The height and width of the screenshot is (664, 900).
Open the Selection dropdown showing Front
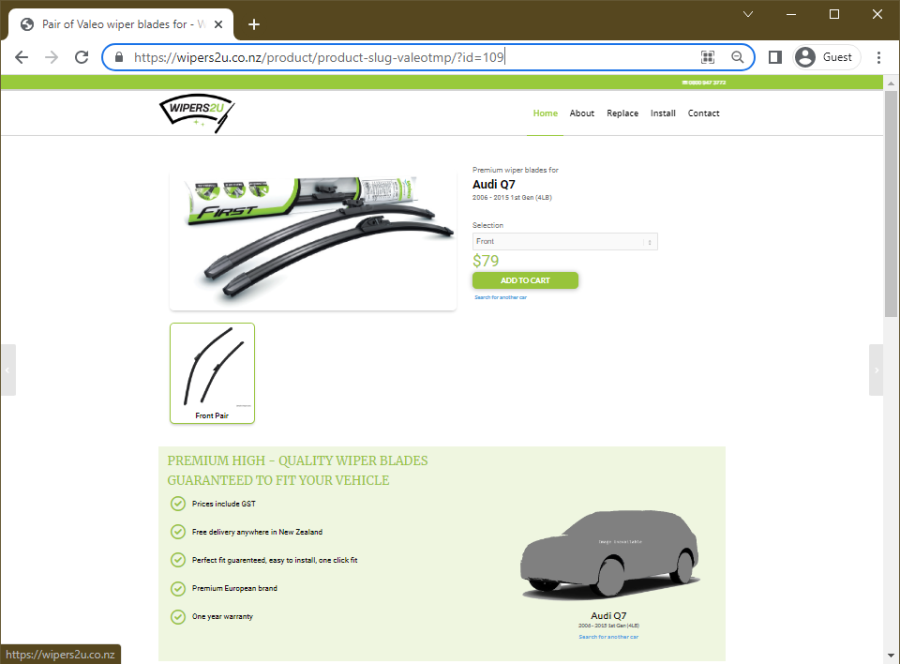pos(565,242)
